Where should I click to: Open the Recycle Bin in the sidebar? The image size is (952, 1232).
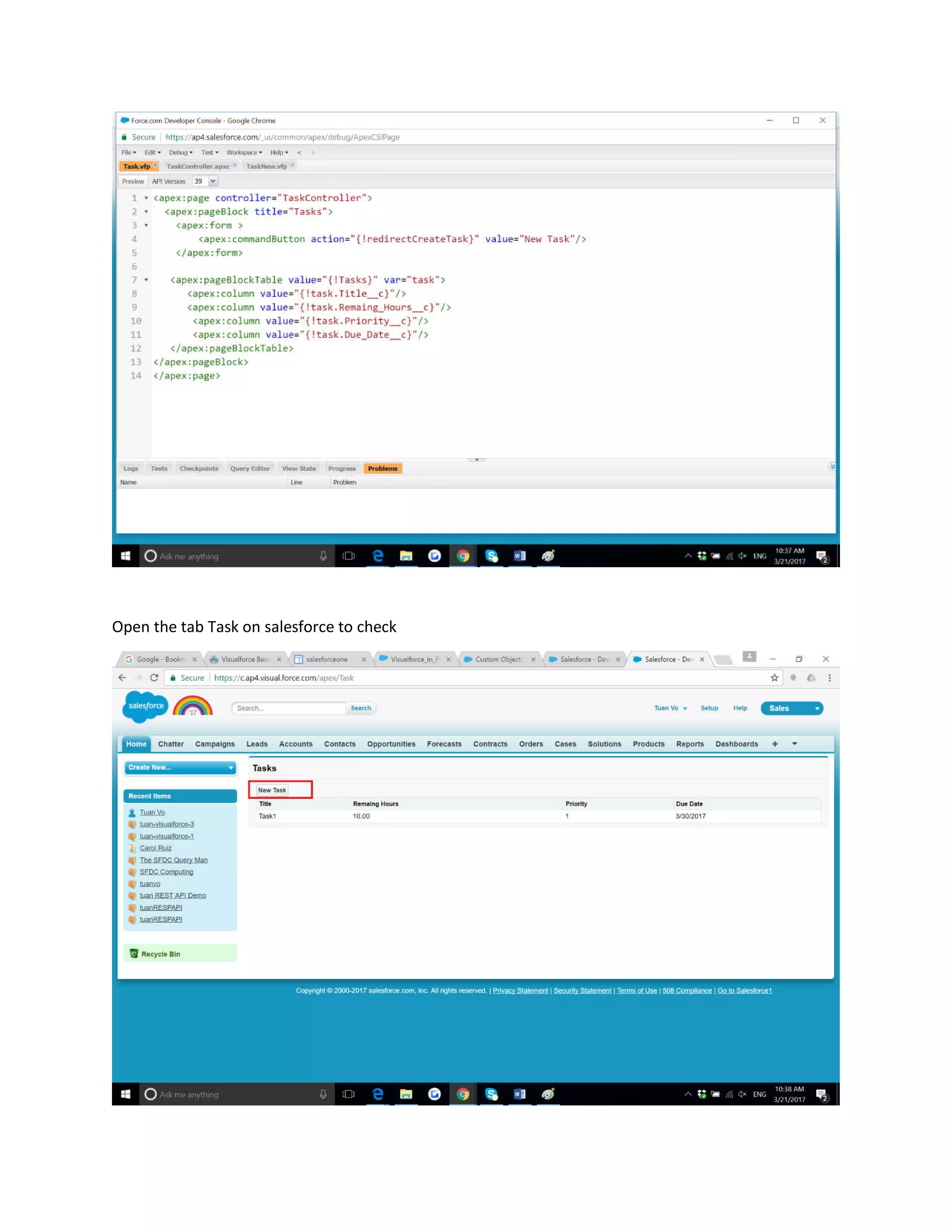(161, 954)
